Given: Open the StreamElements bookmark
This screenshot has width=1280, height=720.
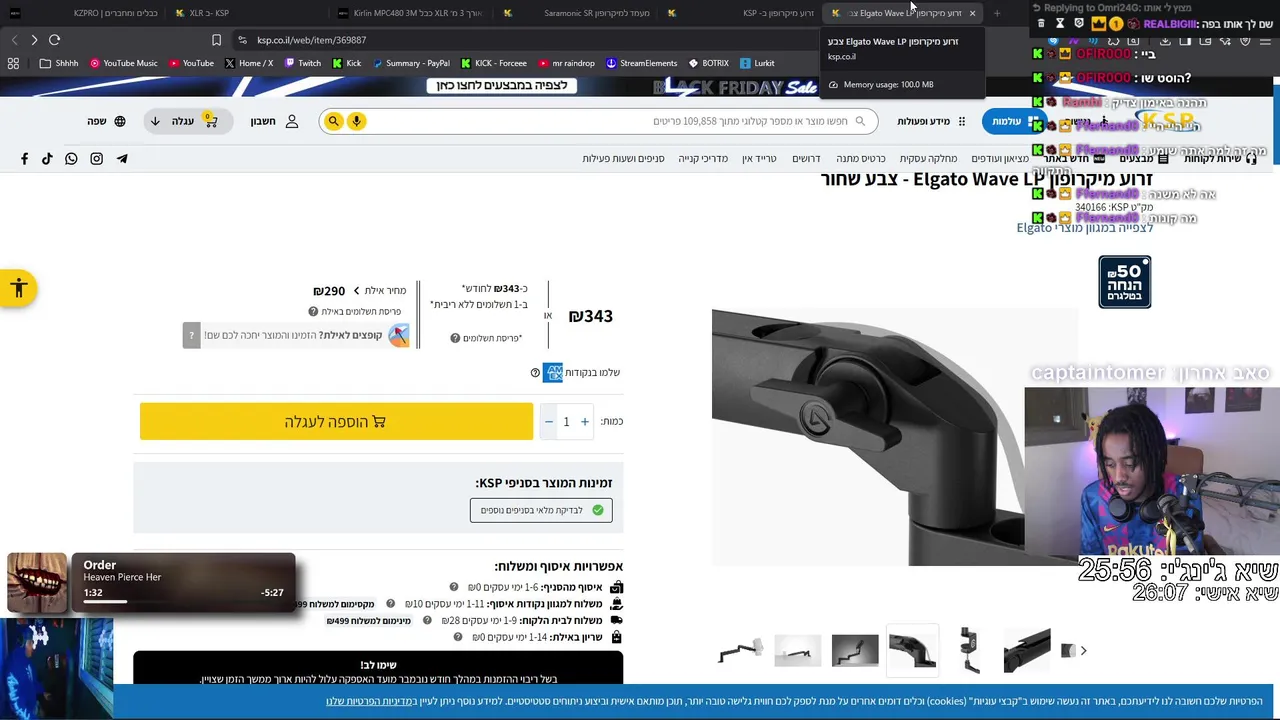Looking at the screenshot, I should click(641, 63).
